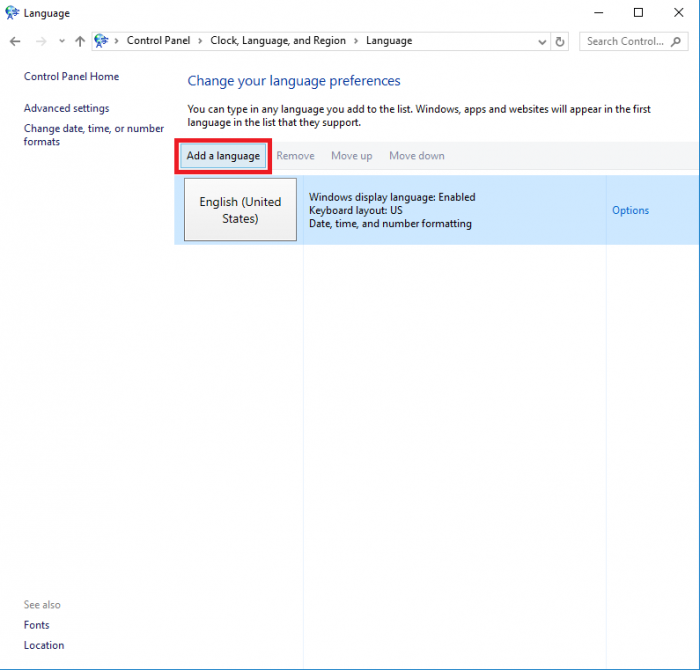Minimize the Language window
This screenshot has height=670, width=700.
pyautogui.click(x=599, y=13)
